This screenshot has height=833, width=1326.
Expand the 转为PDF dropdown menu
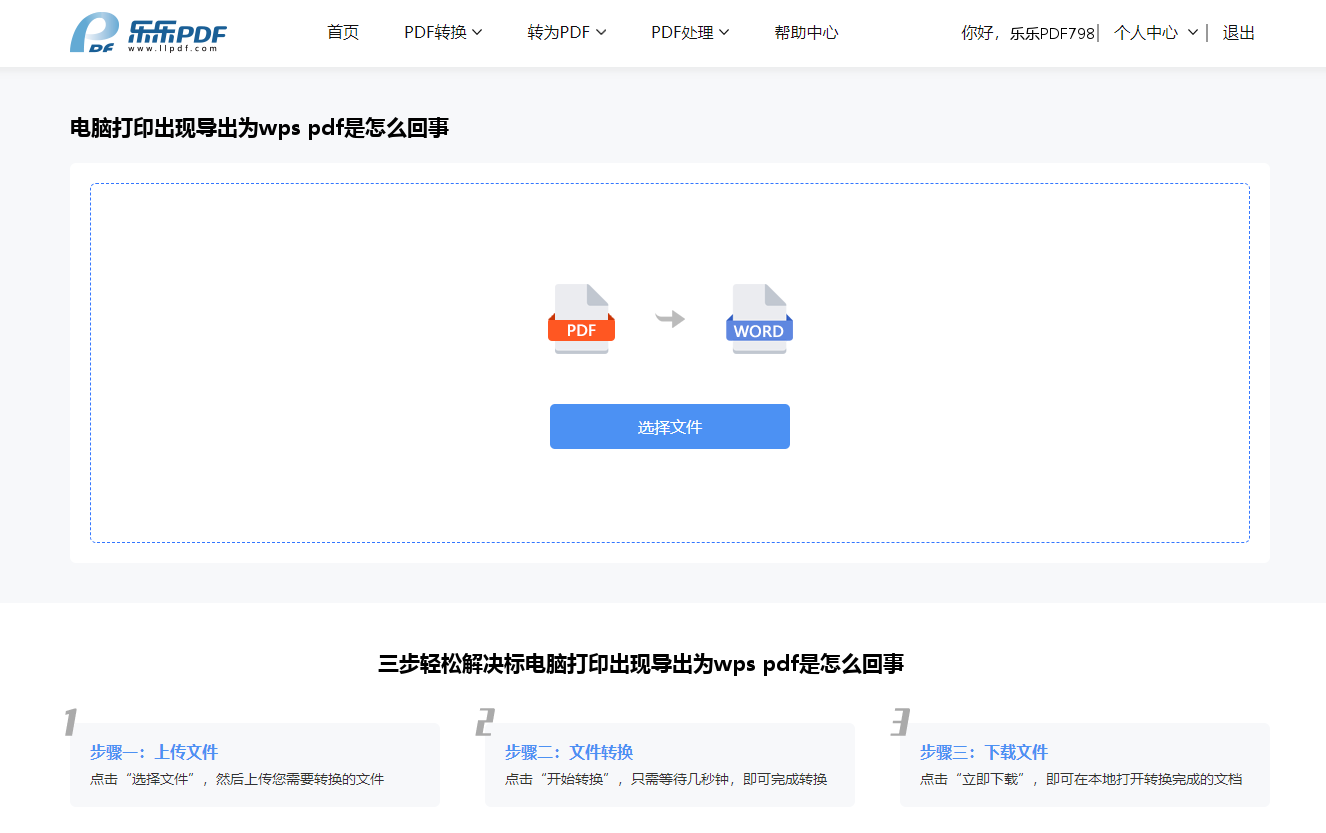click(x=567, y=33)
